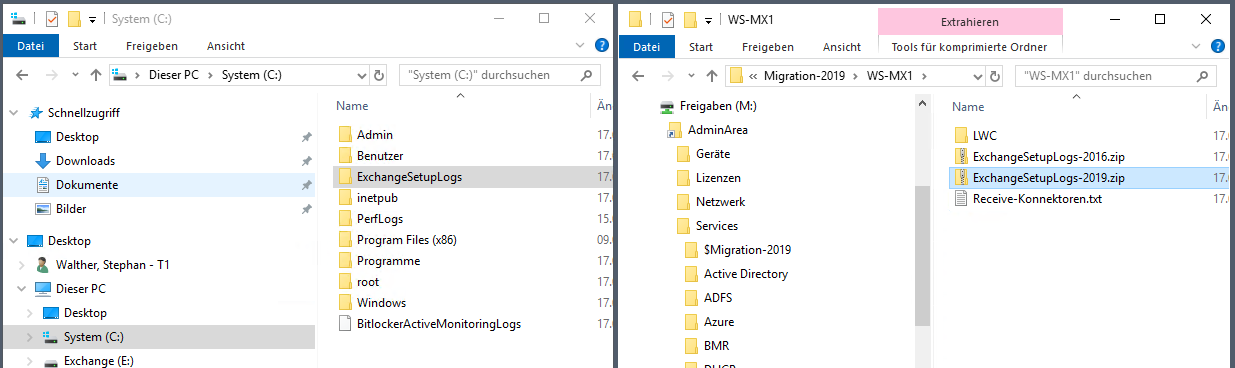Select Geräte folder in tree
The image size is (1235, 368).
click(x=713, y=154)
